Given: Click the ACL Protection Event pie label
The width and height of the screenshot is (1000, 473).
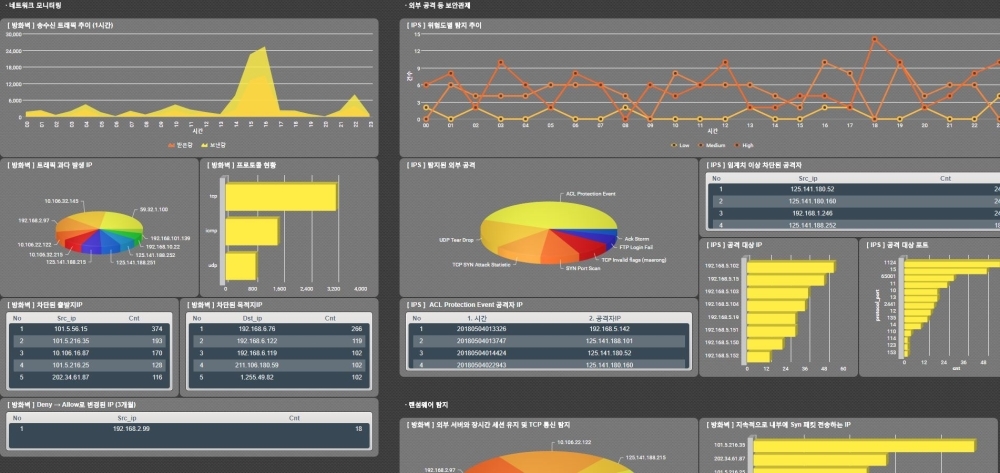Looking at the screenshot, I should coord(591,194).
